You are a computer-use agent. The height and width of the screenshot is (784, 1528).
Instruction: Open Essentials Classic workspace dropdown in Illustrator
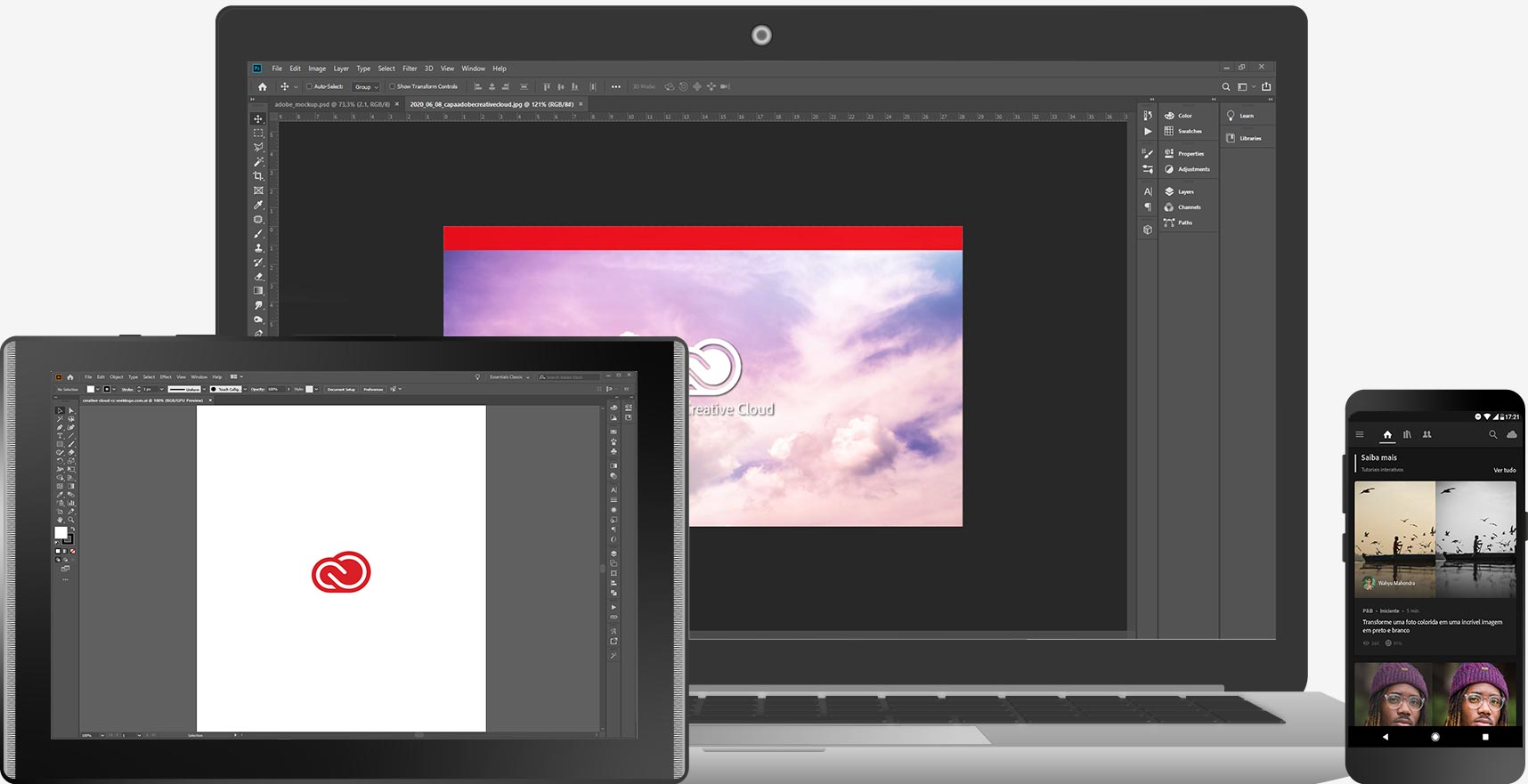point(509,377)
